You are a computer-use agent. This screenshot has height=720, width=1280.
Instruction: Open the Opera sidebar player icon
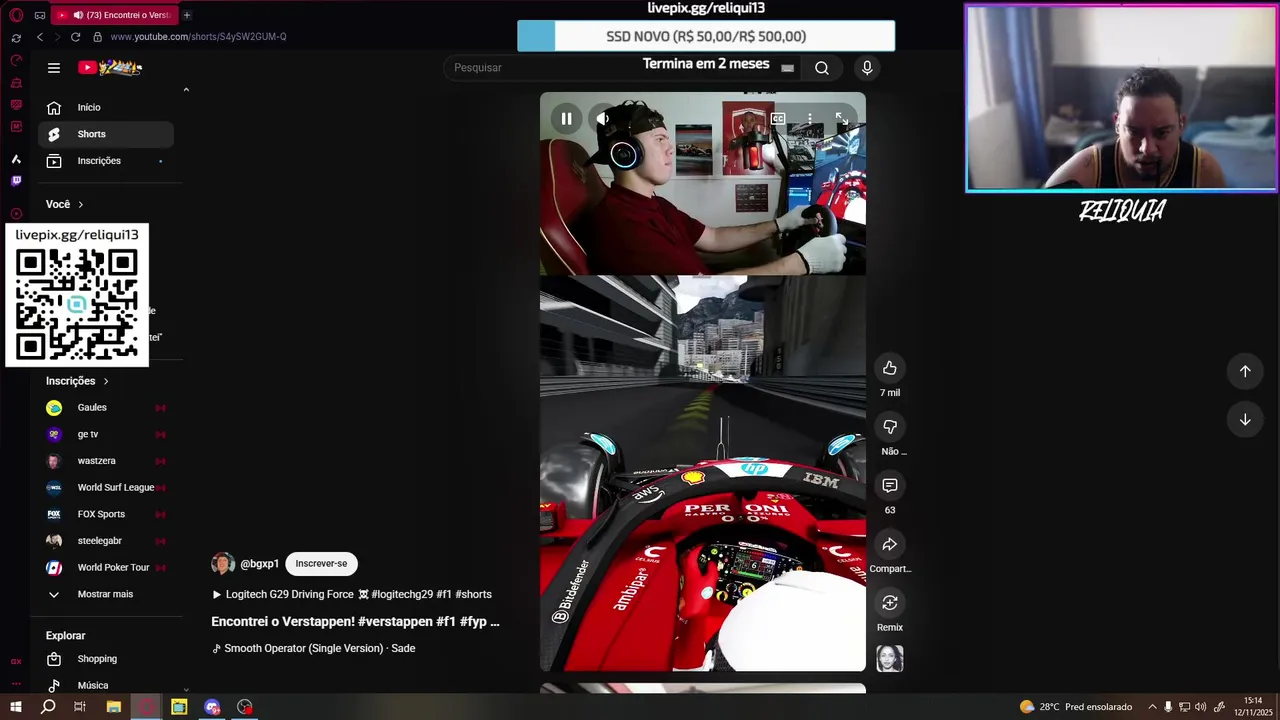[x=16, y=214]
